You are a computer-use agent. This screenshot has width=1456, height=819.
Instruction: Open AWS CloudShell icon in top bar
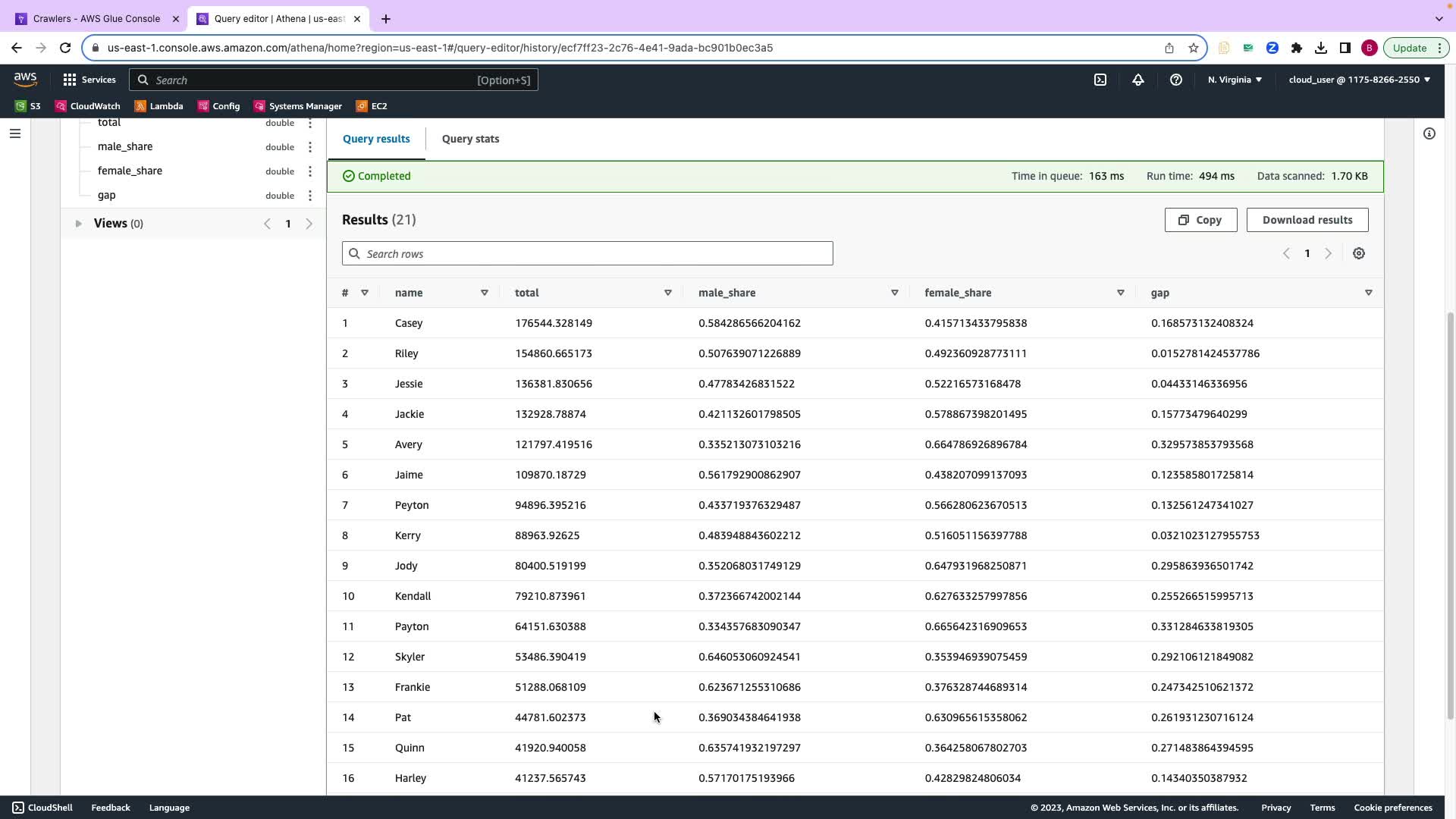pos(1100,80)
